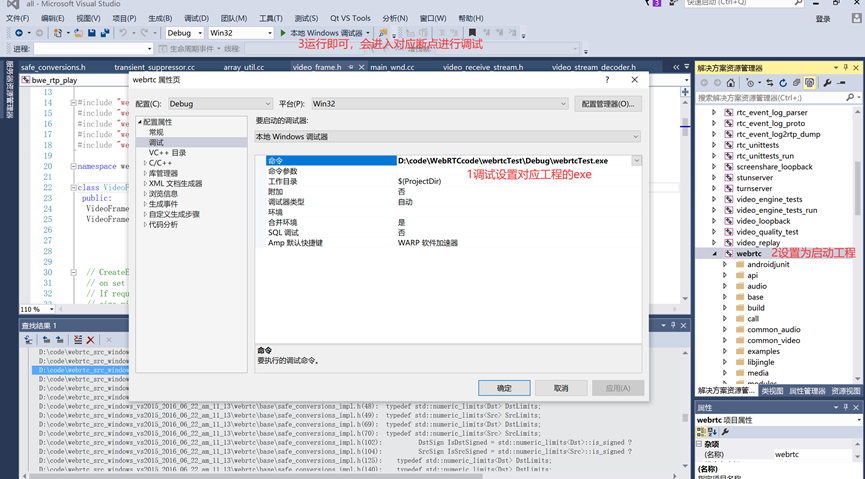Select the 命令参数 property row
Image resolution: width=865 pixels, height=479 pixels.
(448, 171)
